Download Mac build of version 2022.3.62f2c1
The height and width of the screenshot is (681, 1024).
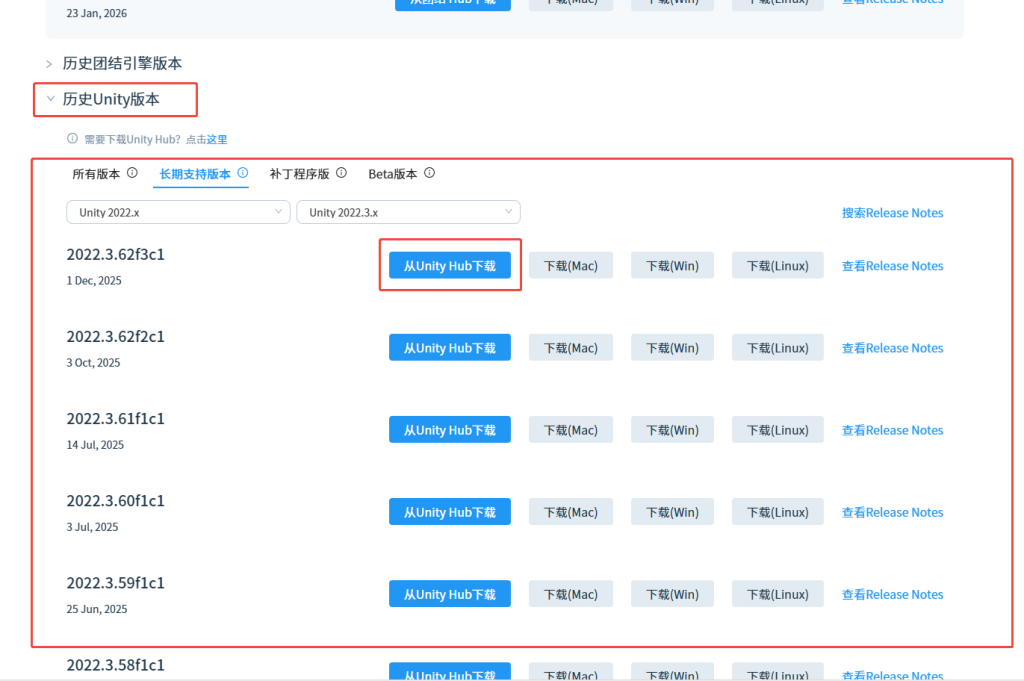pos(570,347)
